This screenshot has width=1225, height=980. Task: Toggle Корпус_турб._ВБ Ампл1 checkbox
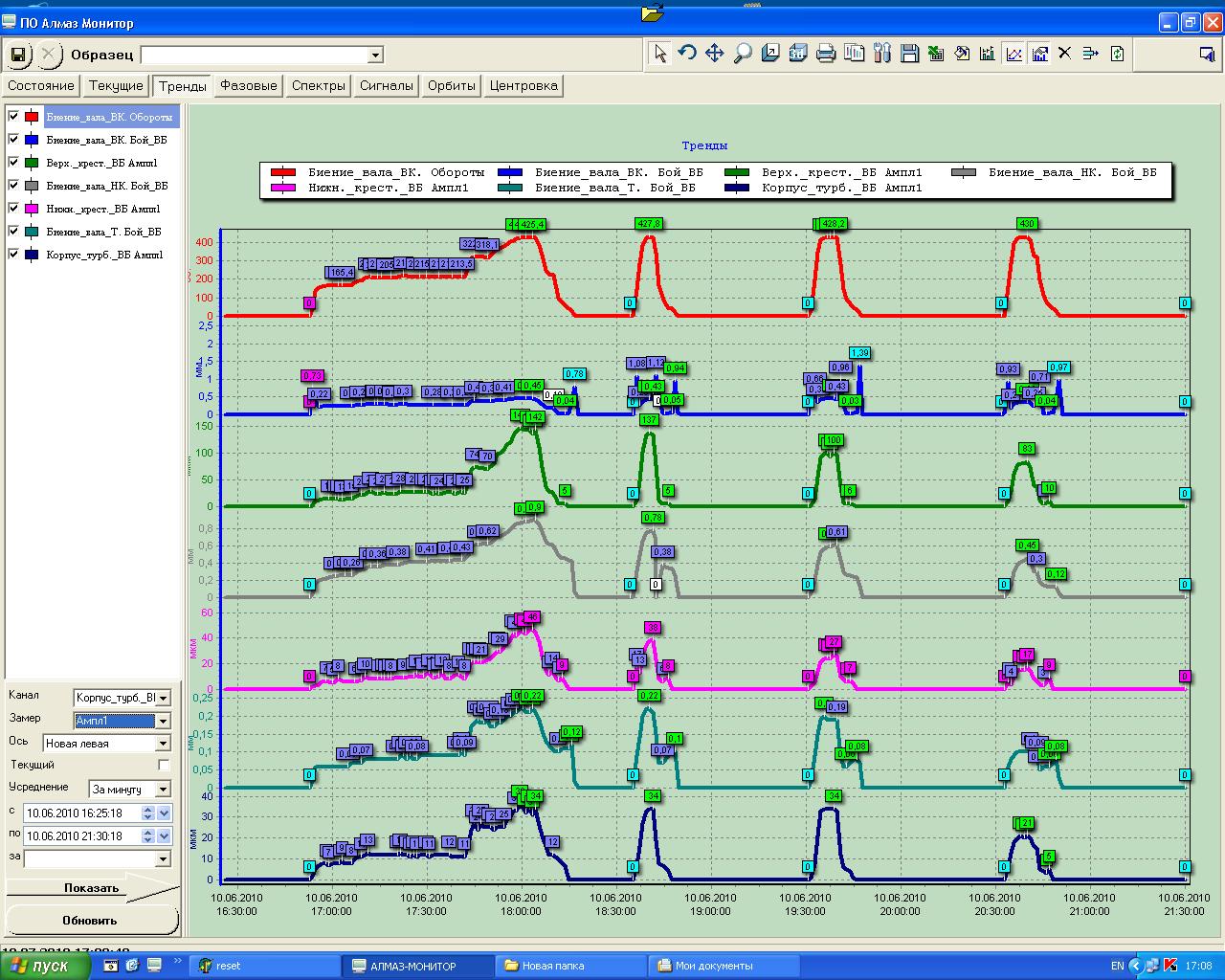click(x=13, y=255)
